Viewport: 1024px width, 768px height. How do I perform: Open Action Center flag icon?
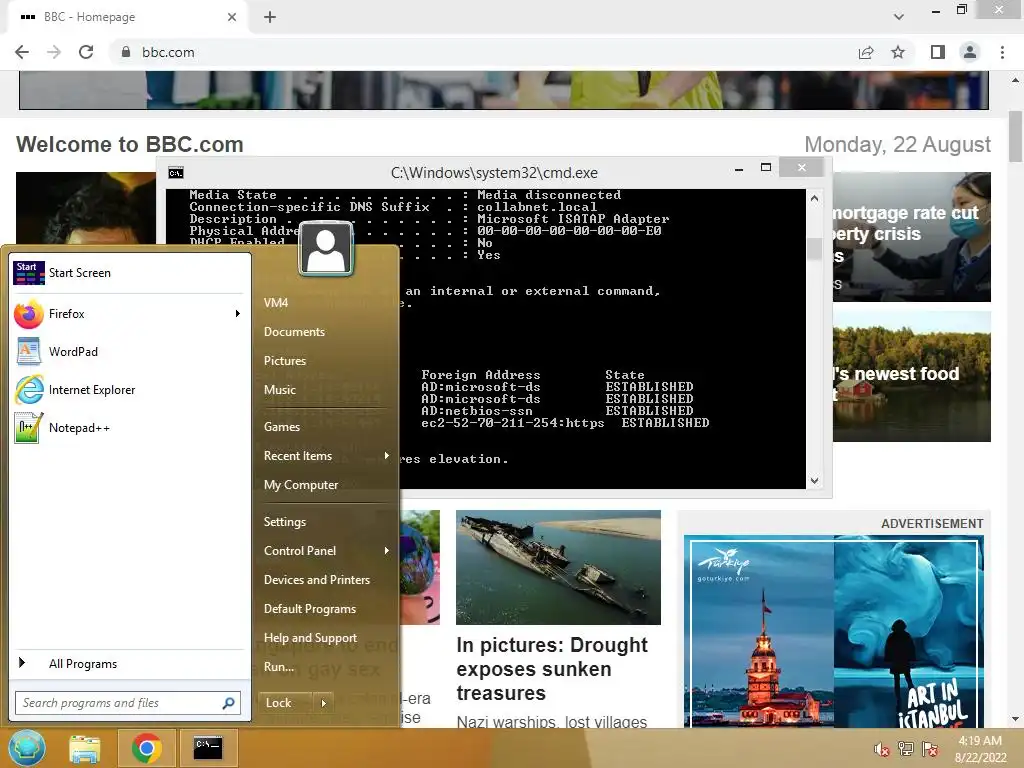tap(930, 749)
